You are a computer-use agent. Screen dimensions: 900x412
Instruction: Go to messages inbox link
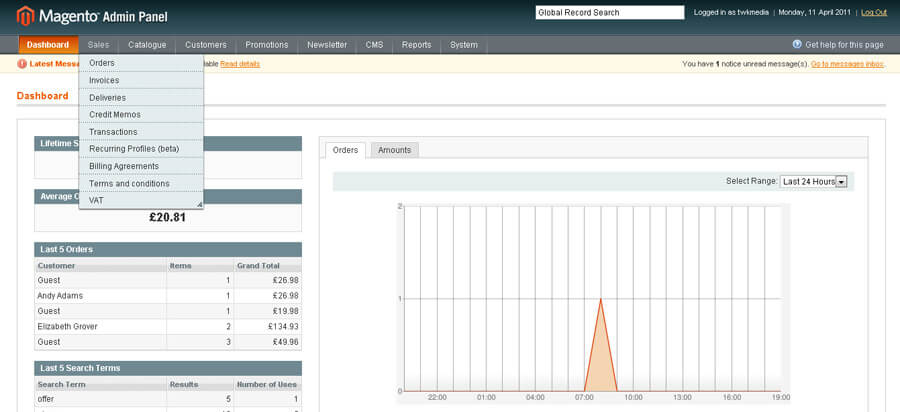tap(847, 64)
